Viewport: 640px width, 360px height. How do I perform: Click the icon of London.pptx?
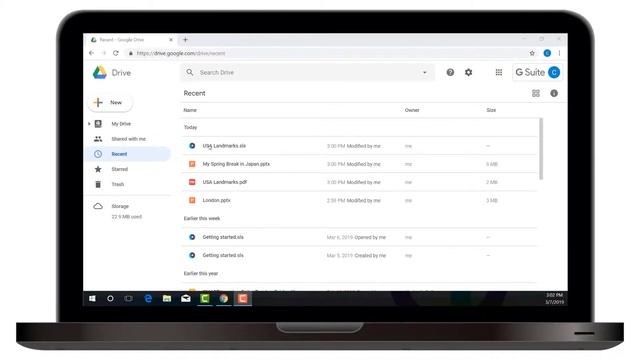click(x=192, y=200)
